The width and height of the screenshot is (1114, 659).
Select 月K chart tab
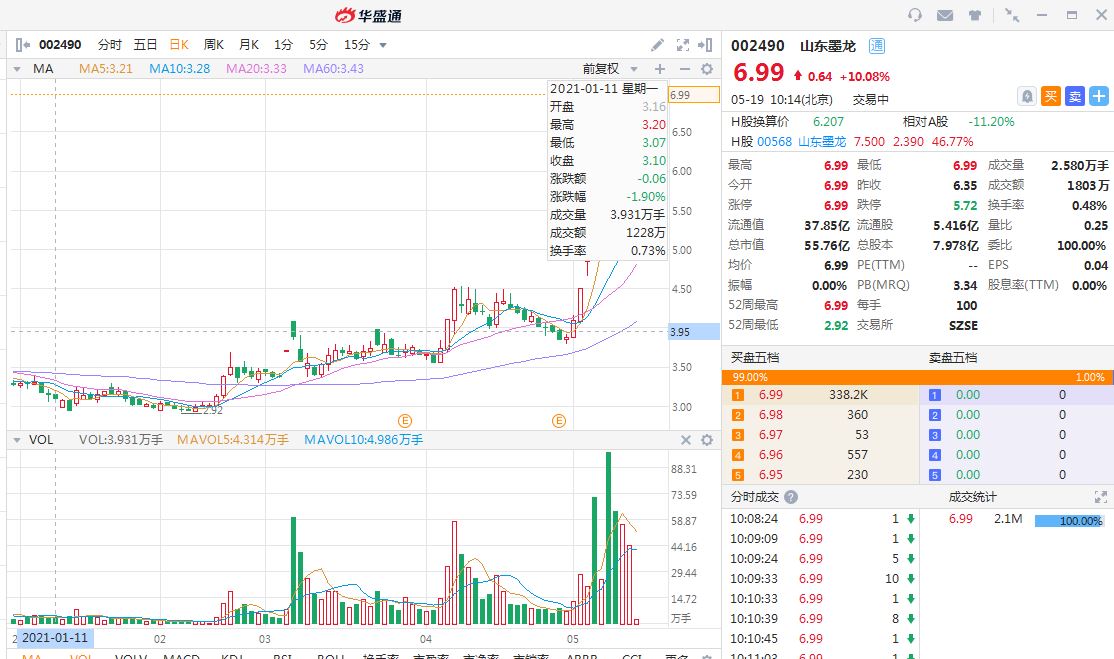click(x=249, y=45)
